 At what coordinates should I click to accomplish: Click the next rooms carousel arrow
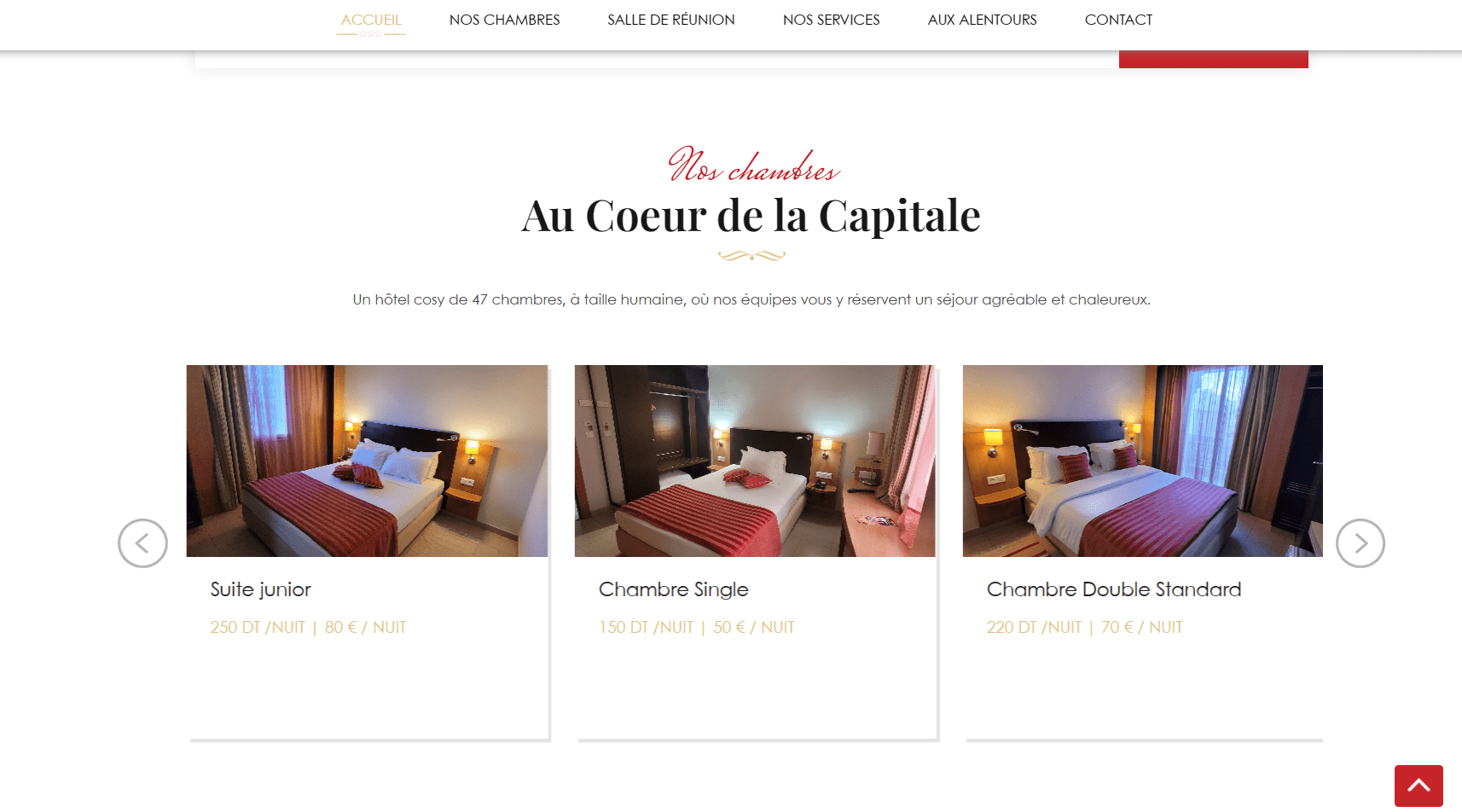(1360, 543)
